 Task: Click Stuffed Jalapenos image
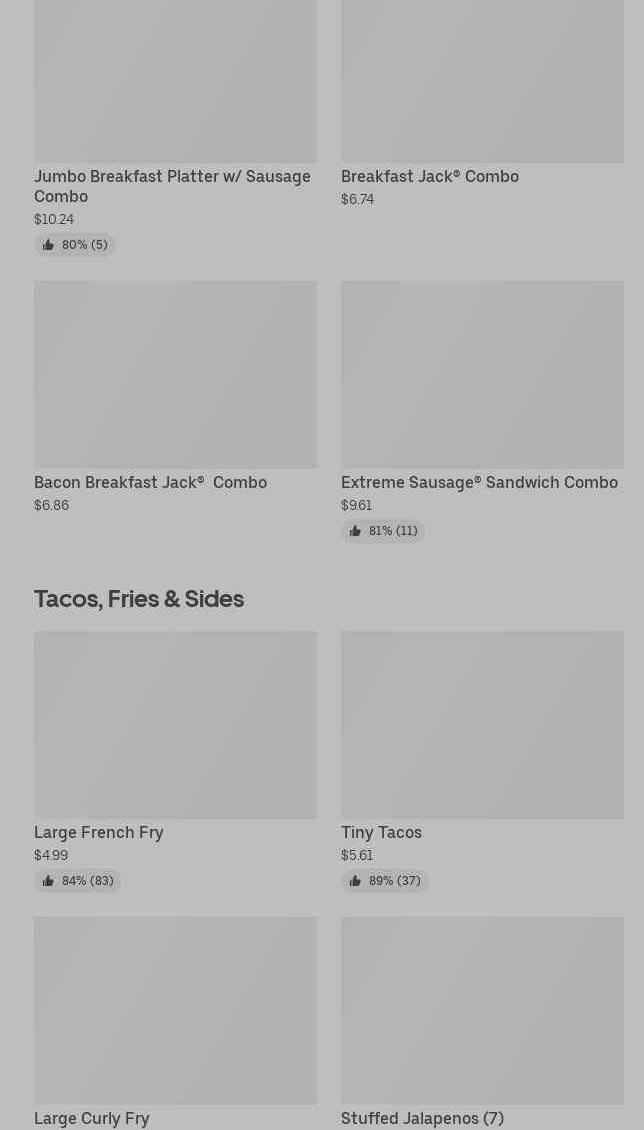click(x=482, y=1010)
